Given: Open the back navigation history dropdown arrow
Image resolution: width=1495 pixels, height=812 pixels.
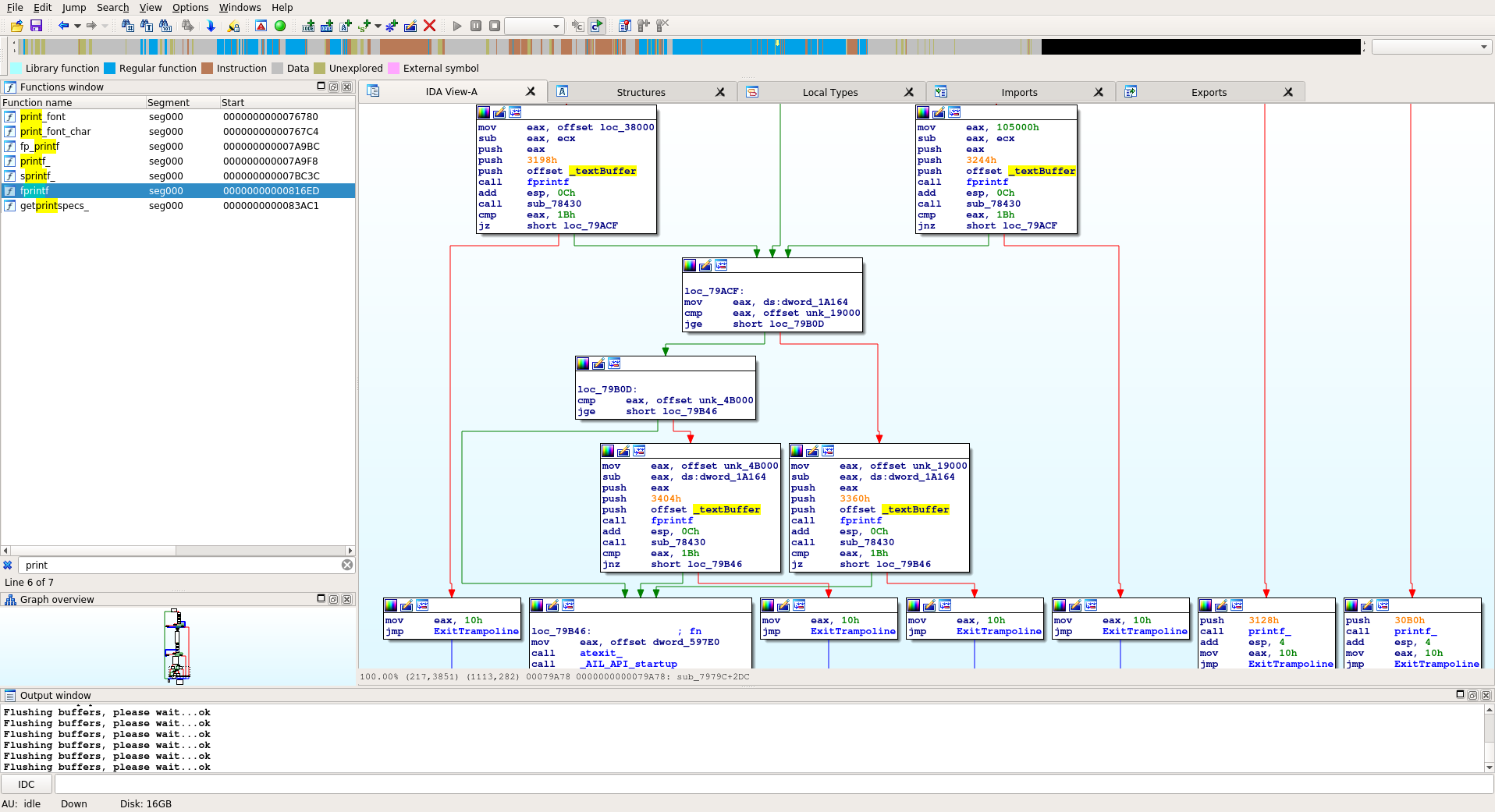Looking at the screenshot, I should click(77, 26).
